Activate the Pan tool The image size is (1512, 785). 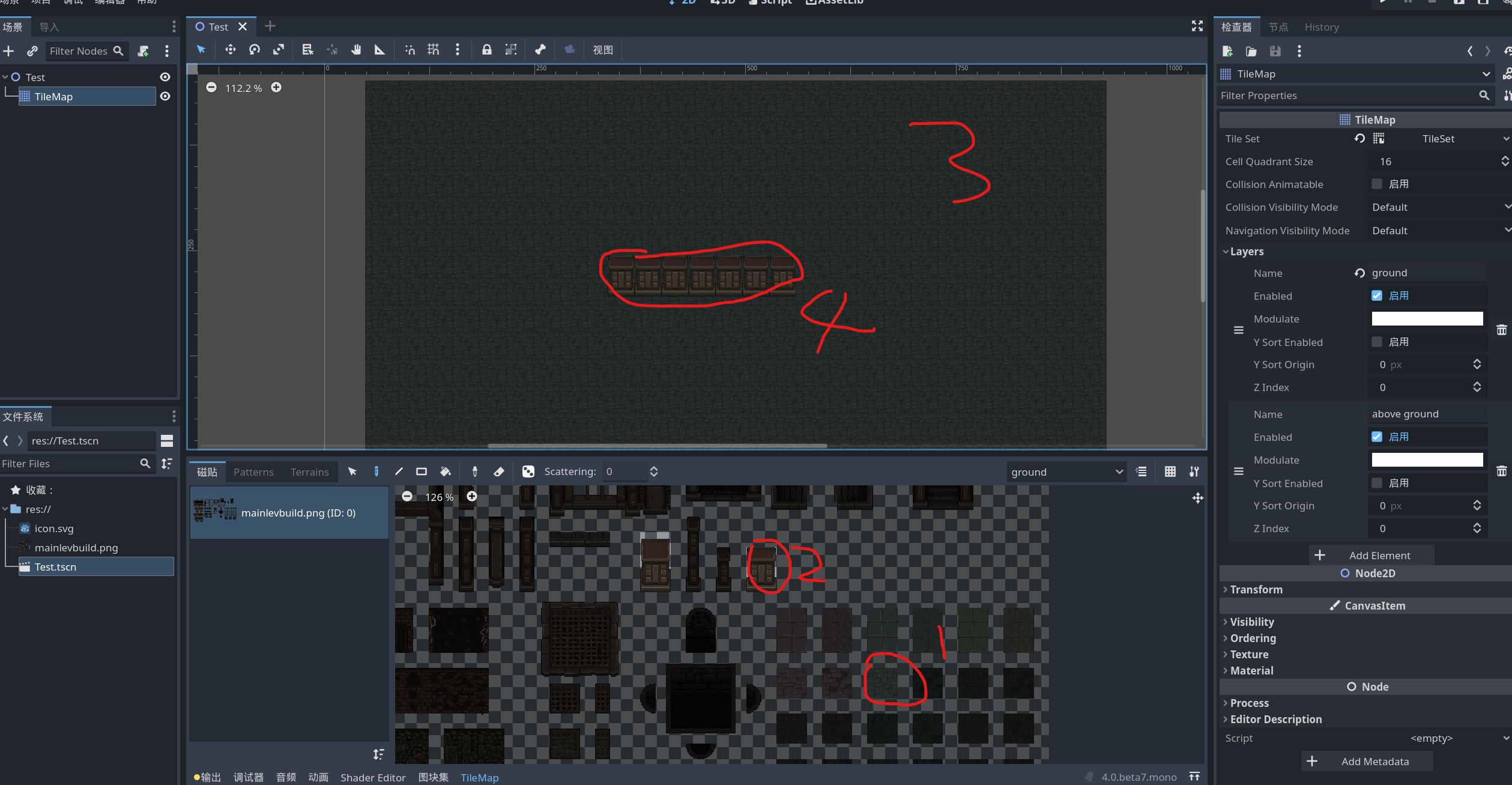click(x=356, y=50)
